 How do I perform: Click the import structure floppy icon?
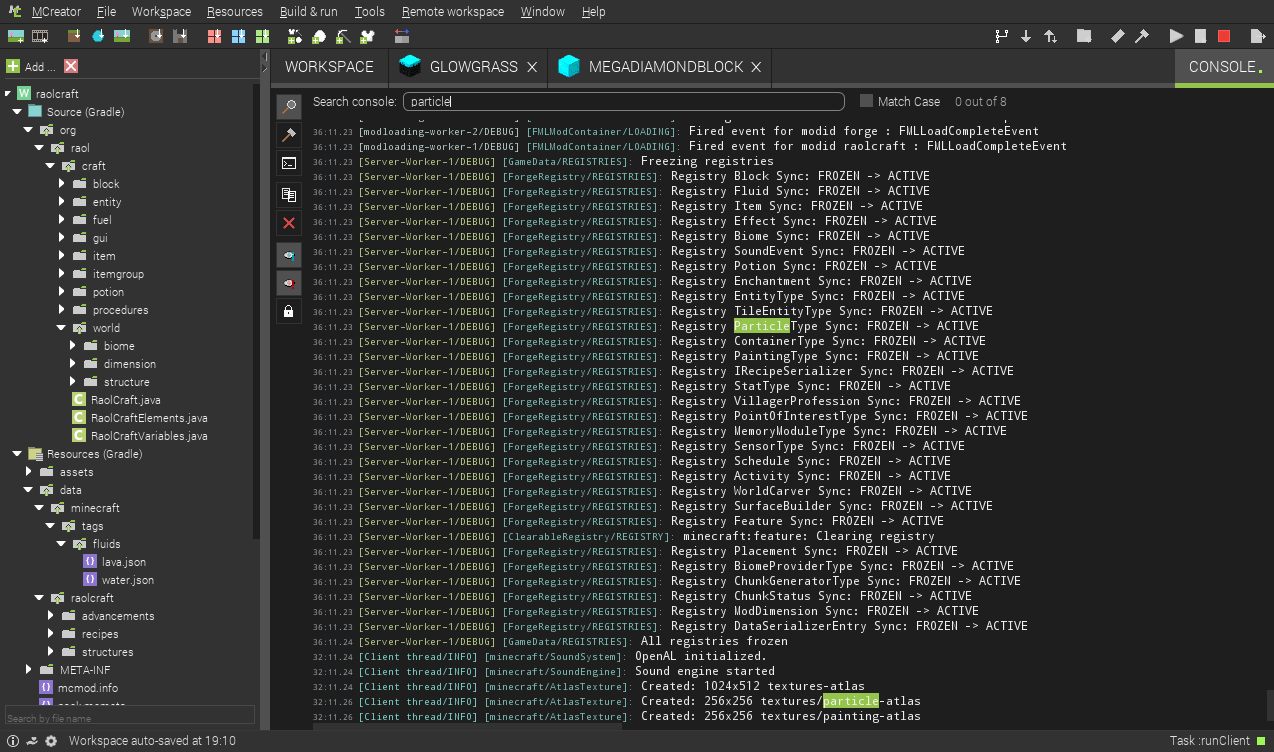click(x=180, y=36)
